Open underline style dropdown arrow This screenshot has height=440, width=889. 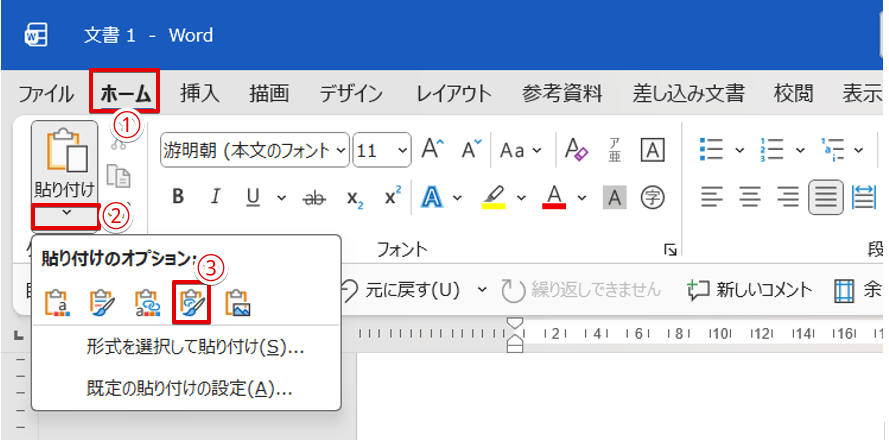281,197
